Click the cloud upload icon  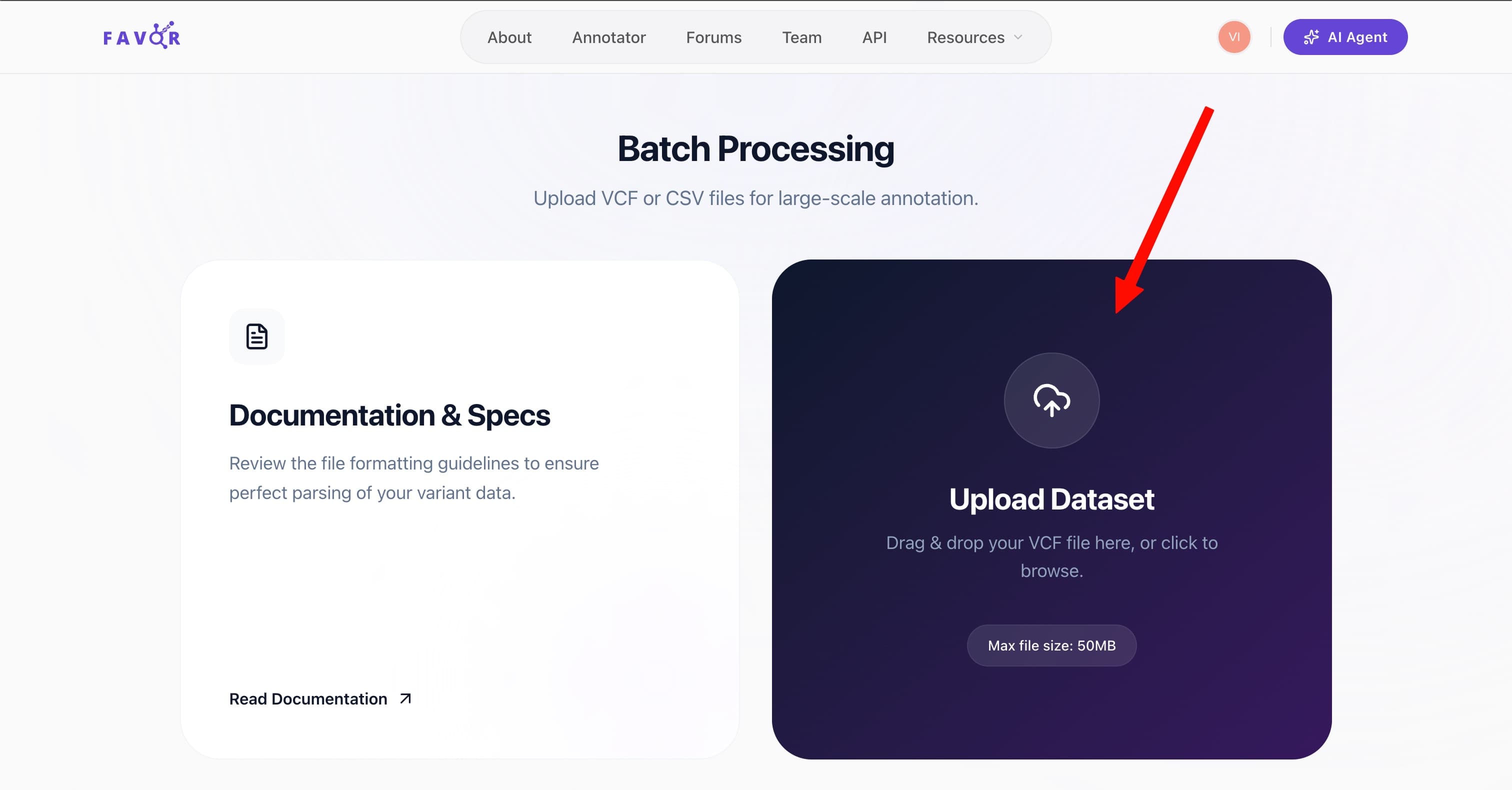tap(1051, 400)
